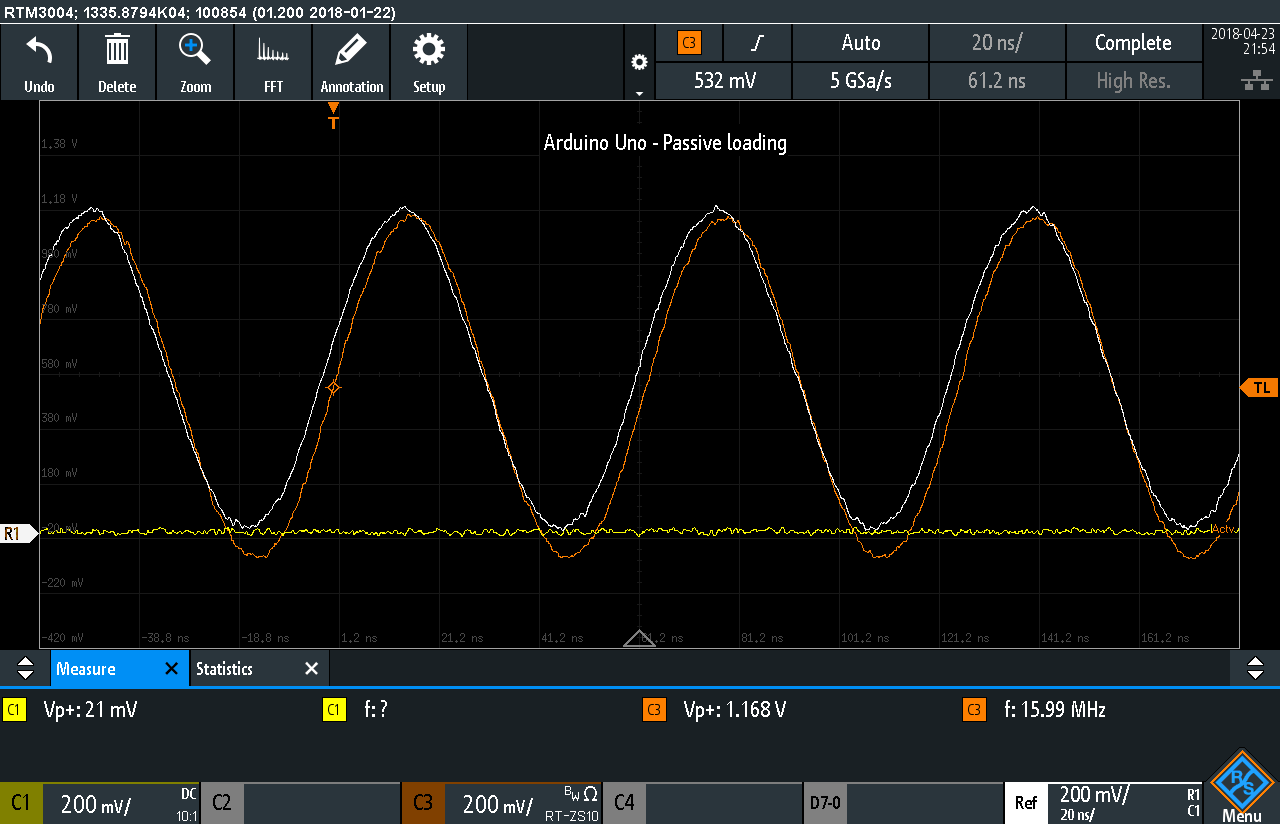Select the Zoom tool
The image size is (1280, 824).
195,62
